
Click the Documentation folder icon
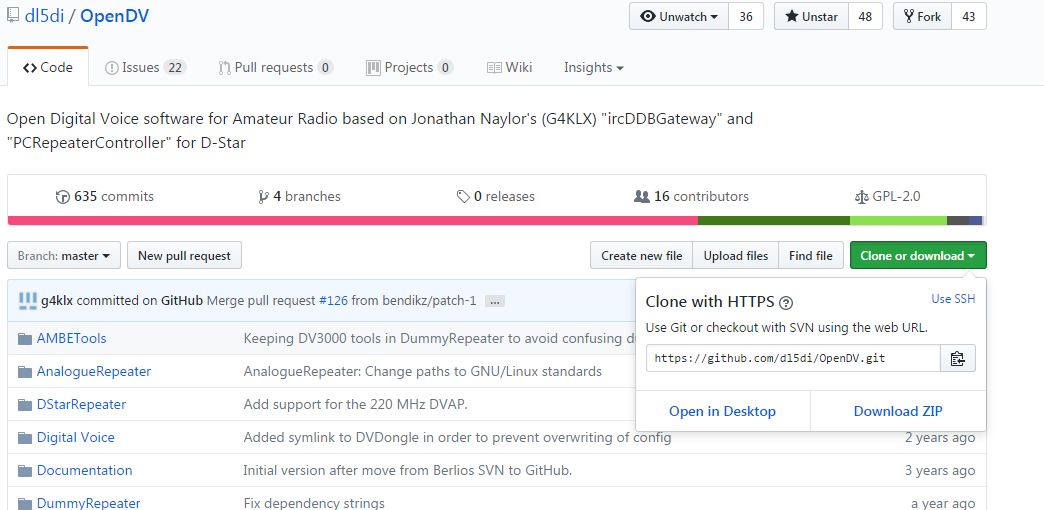pos(25,471)
